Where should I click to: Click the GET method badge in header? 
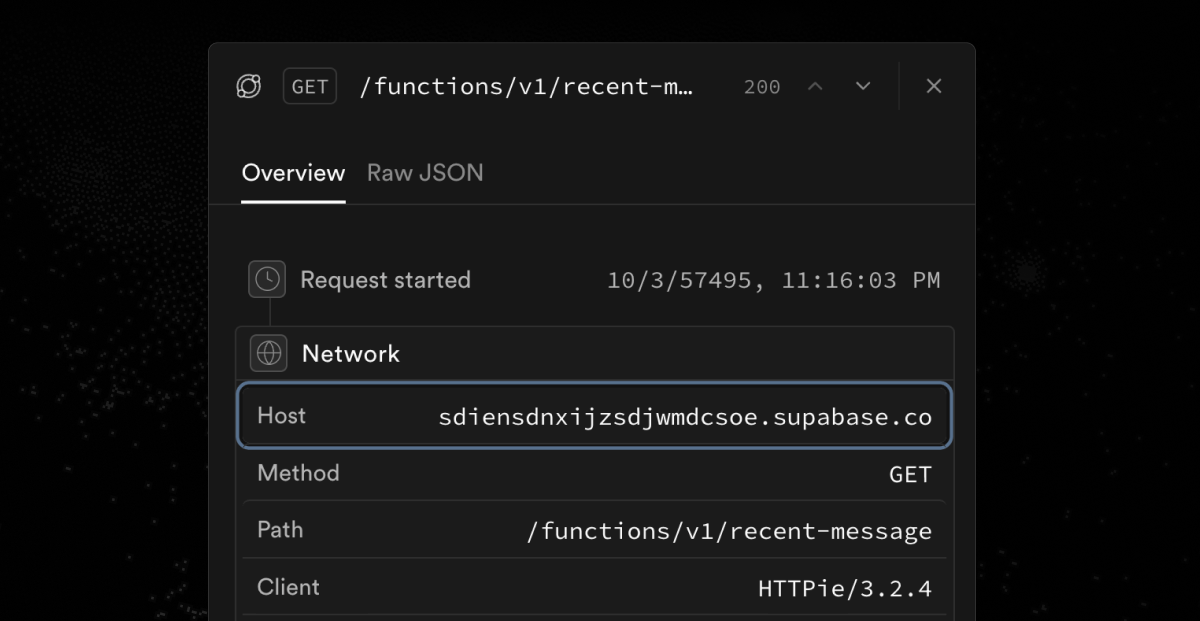[310, 87]
